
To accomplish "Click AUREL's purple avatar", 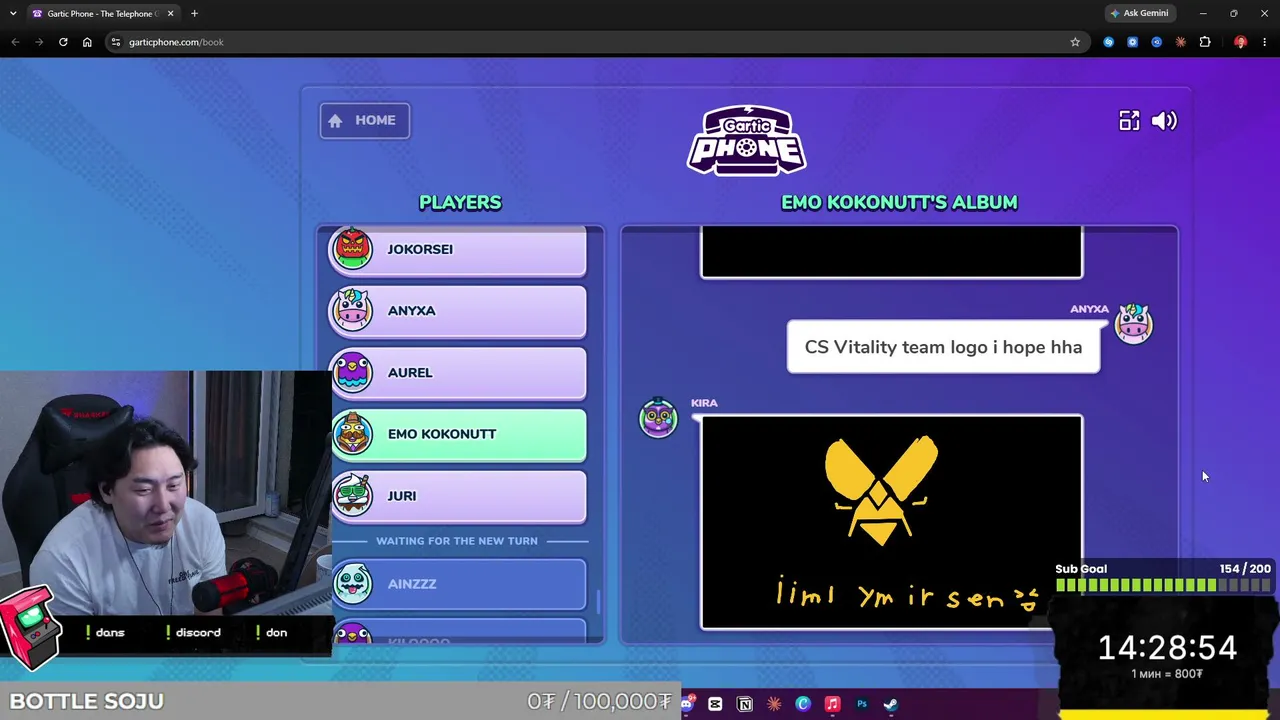I will tap(352, 372).
